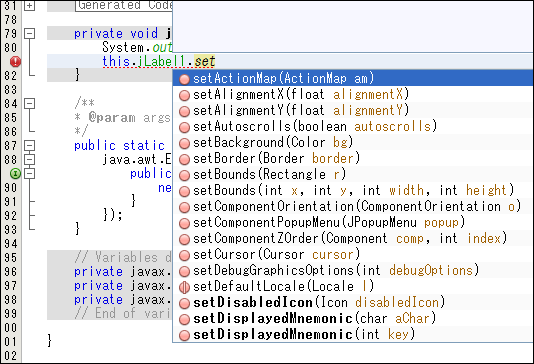Choose setCursor(Cursor cursor) completion

click(x=353, y=254)
